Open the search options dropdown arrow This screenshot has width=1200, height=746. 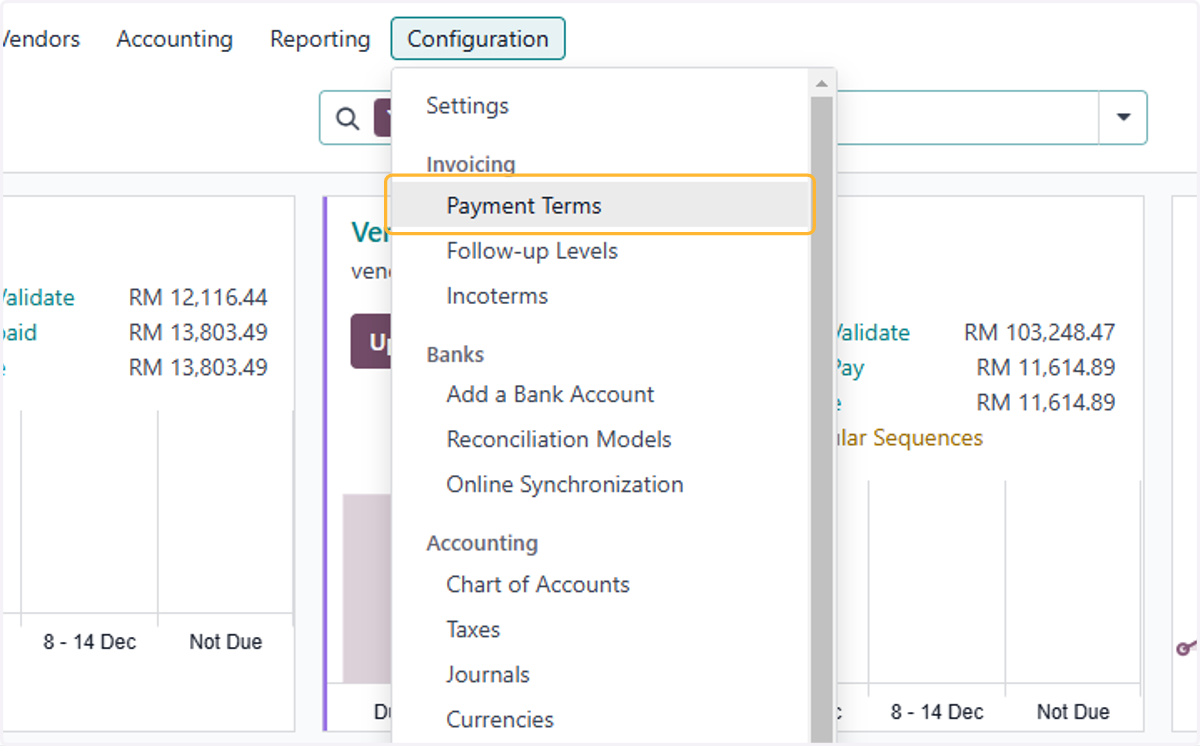coord(1123,118)
